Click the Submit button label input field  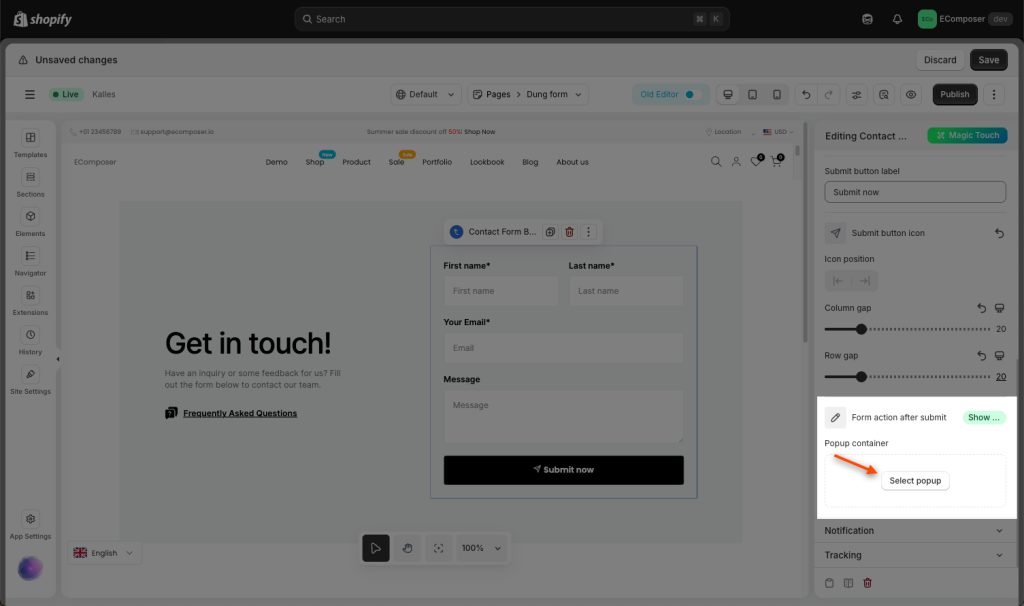(914, 192)
